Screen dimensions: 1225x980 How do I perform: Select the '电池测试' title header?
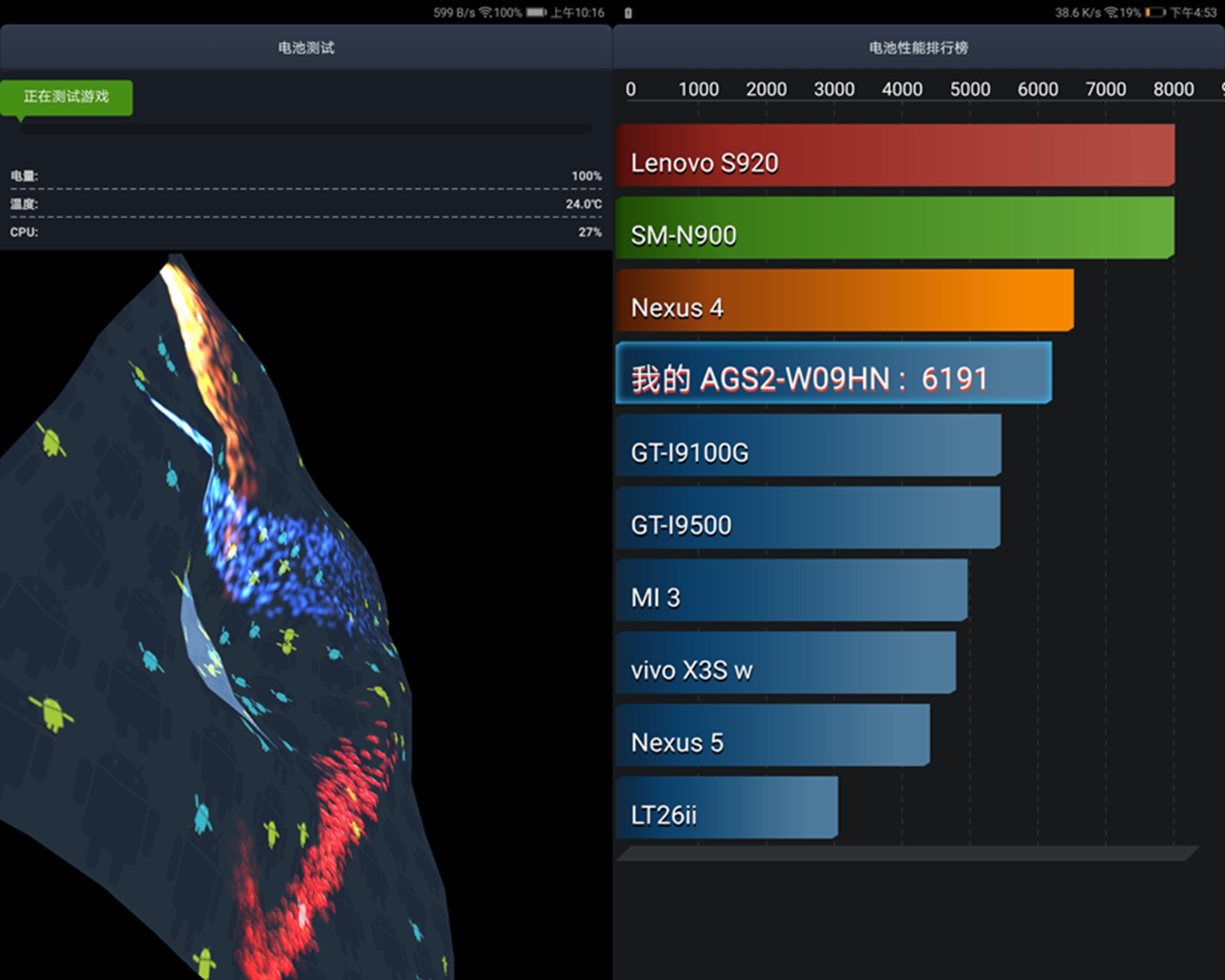pyautogui.click(x=306, y=47)
